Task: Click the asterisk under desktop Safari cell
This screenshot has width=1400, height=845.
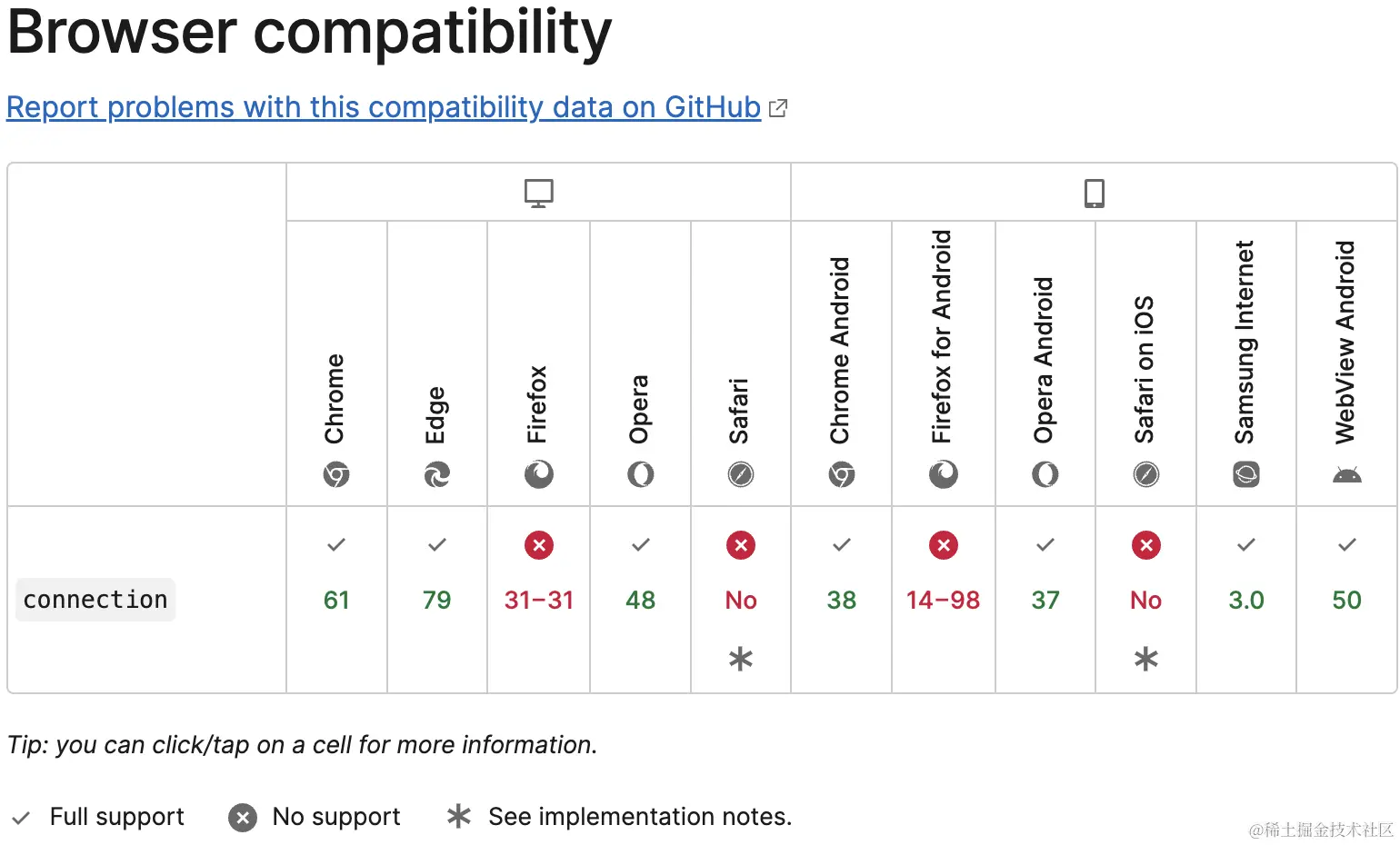Action: [741, 659]
